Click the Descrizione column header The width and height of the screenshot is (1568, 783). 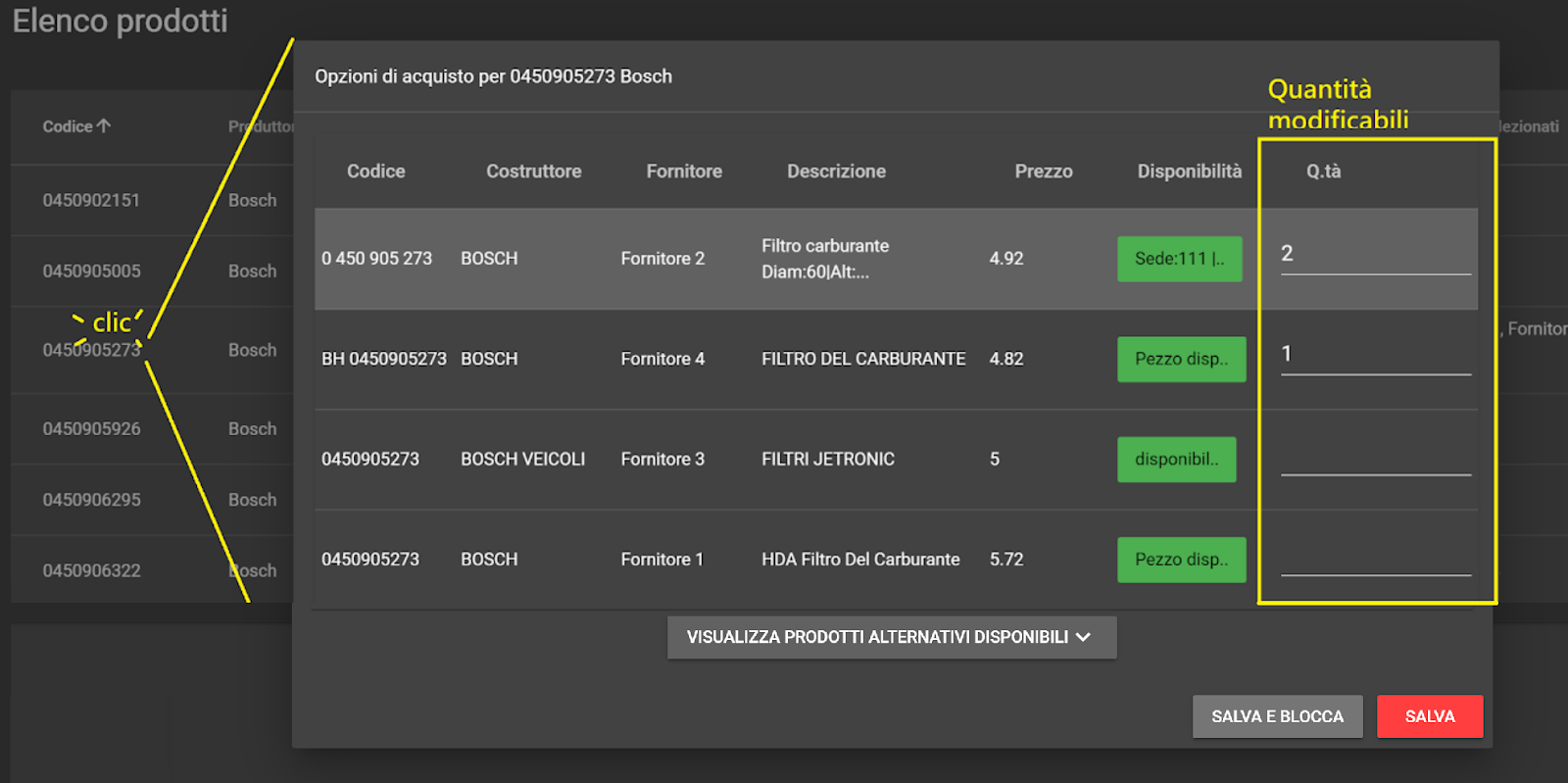point(837,171)
